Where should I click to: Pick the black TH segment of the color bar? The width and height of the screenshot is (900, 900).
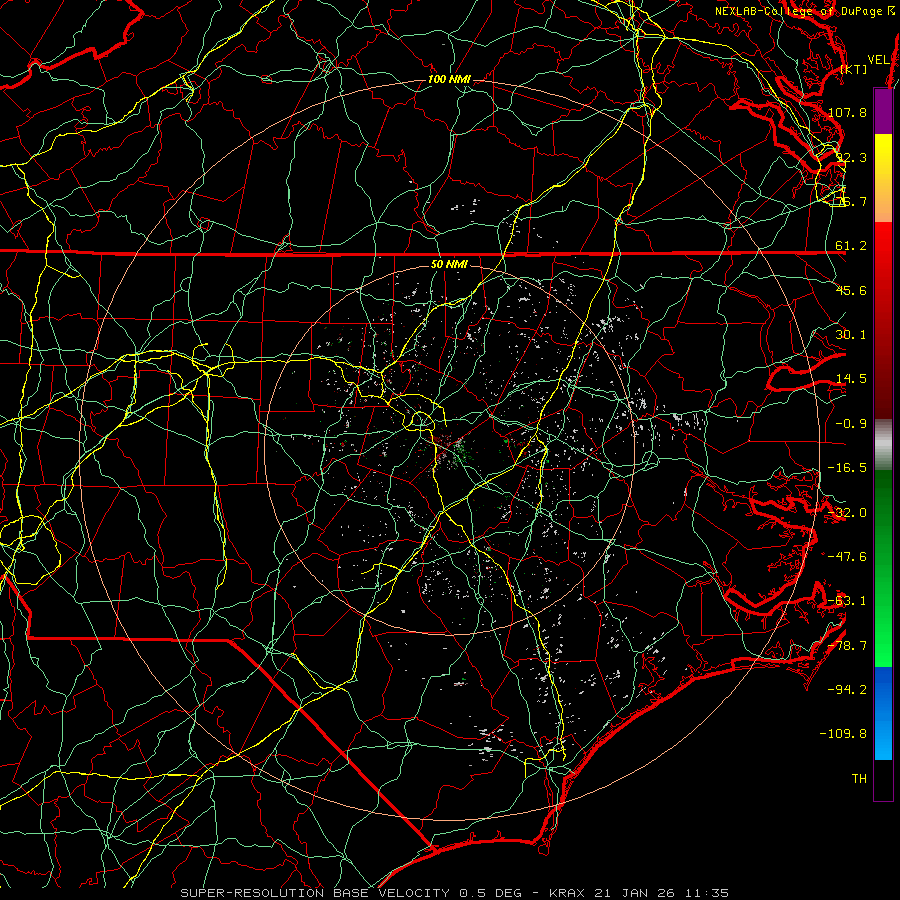tap(883, 779)
